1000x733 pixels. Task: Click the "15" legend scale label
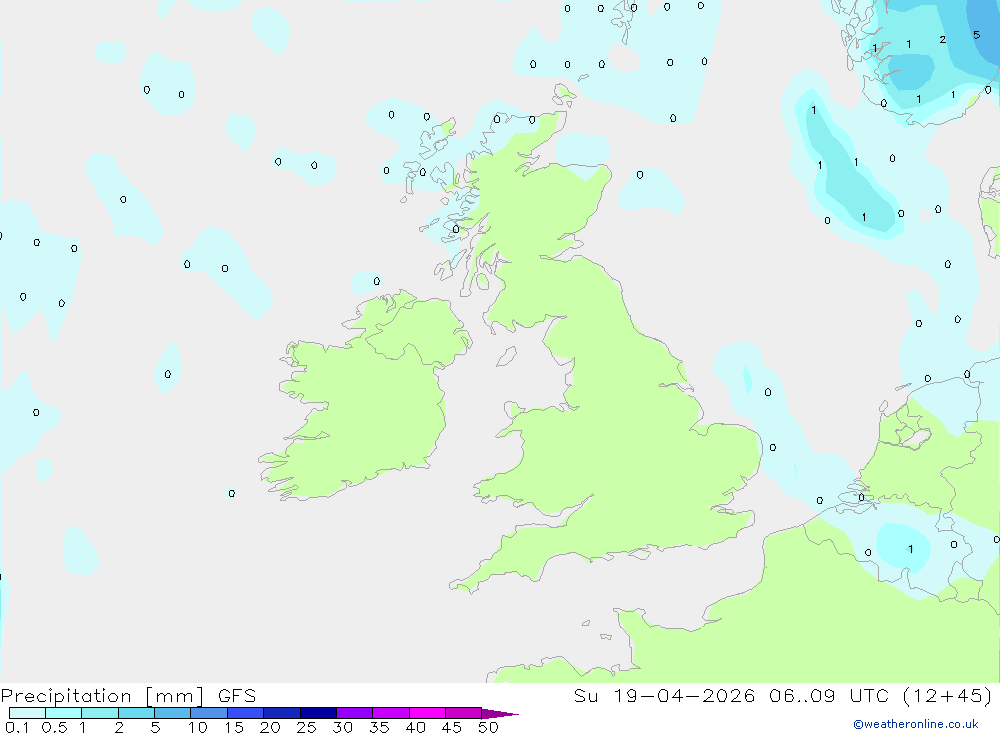[234, 727]
